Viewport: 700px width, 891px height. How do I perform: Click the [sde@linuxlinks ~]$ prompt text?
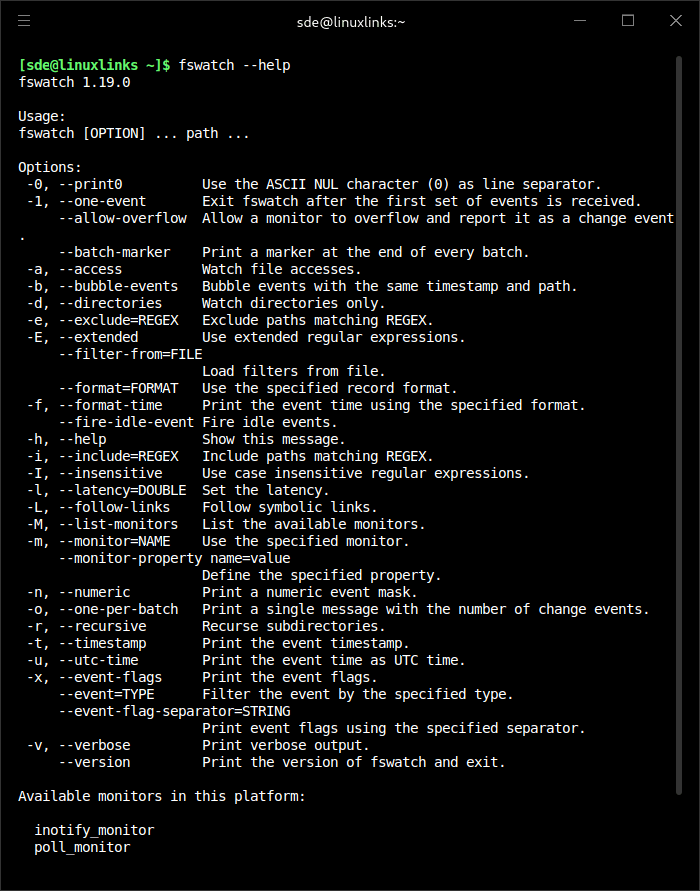click(94, 65)
